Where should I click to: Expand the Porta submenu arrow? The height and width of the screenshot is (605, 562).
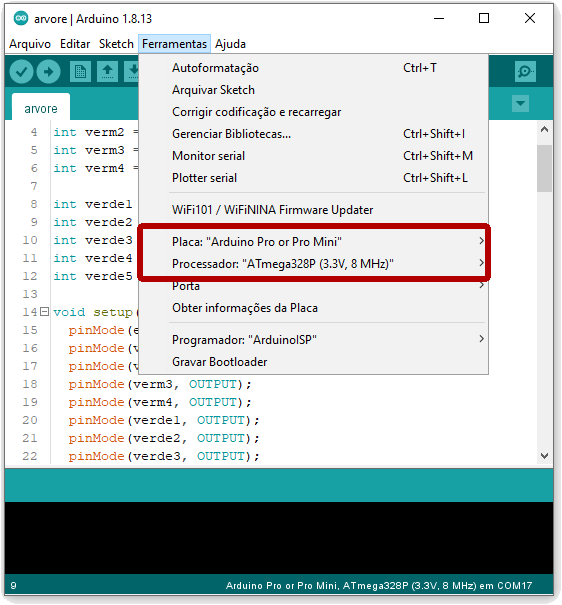tap(481, 285)
